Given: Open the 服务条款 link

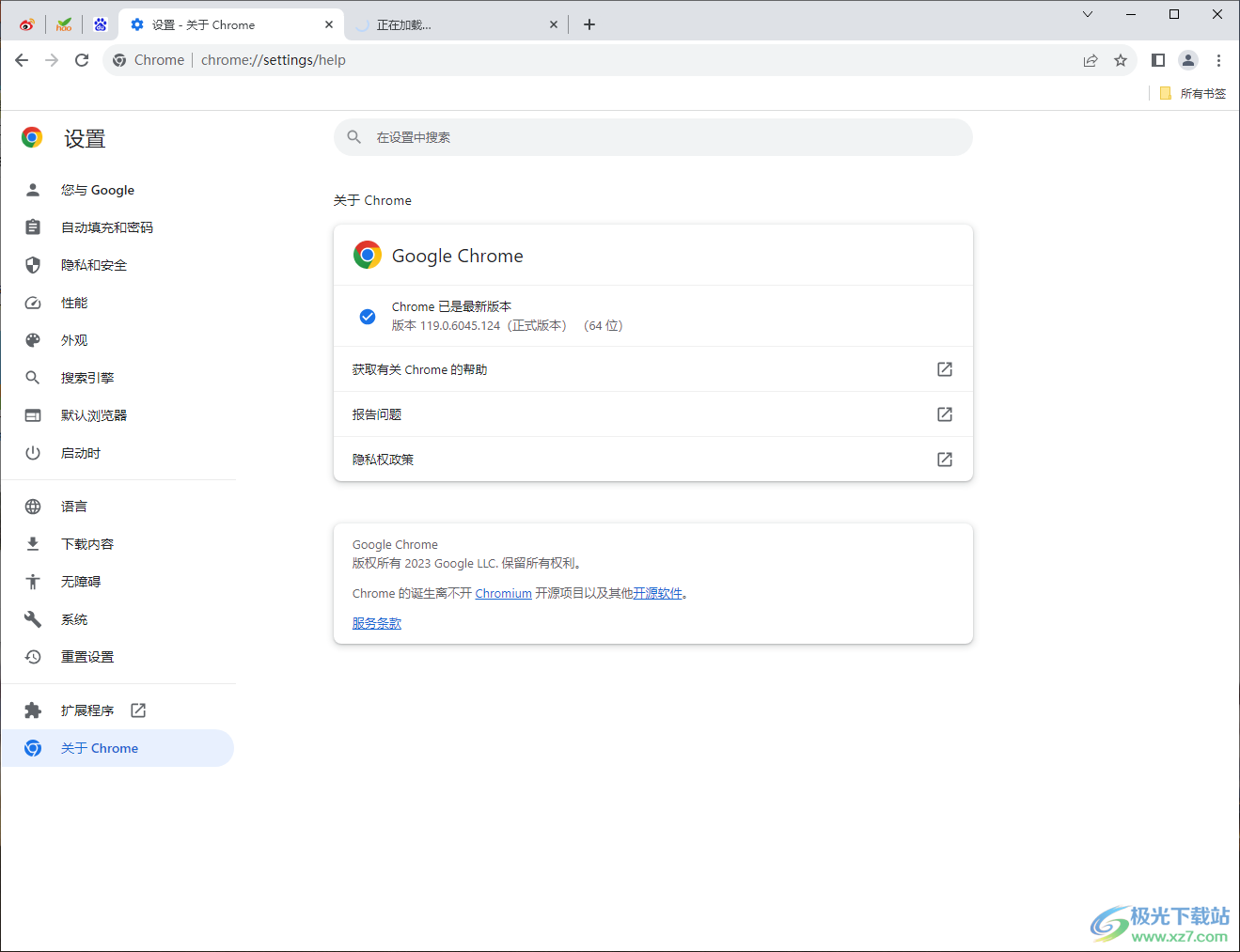Looking at the screenshot, I should pyautogui.click(x=377, y=623).
